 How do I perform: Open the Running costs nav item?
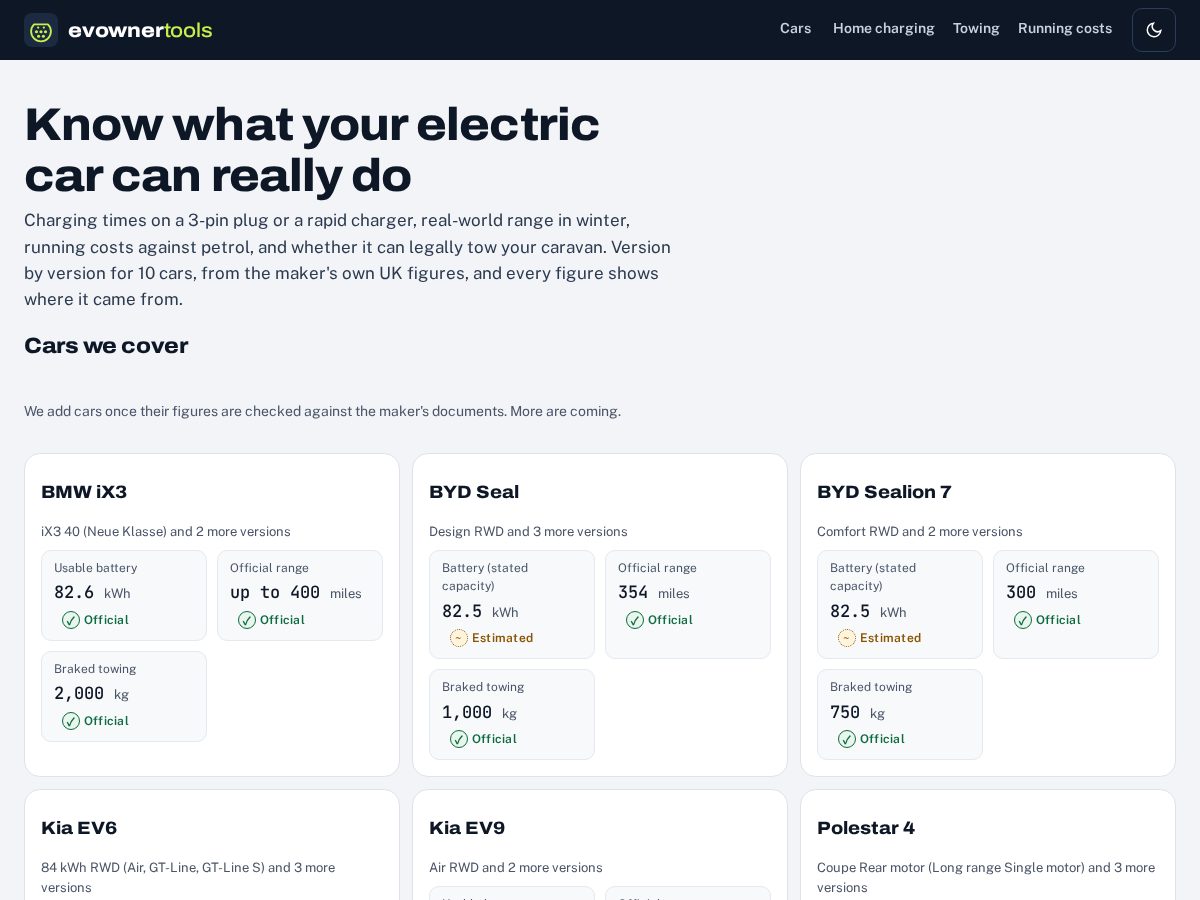1065,29
